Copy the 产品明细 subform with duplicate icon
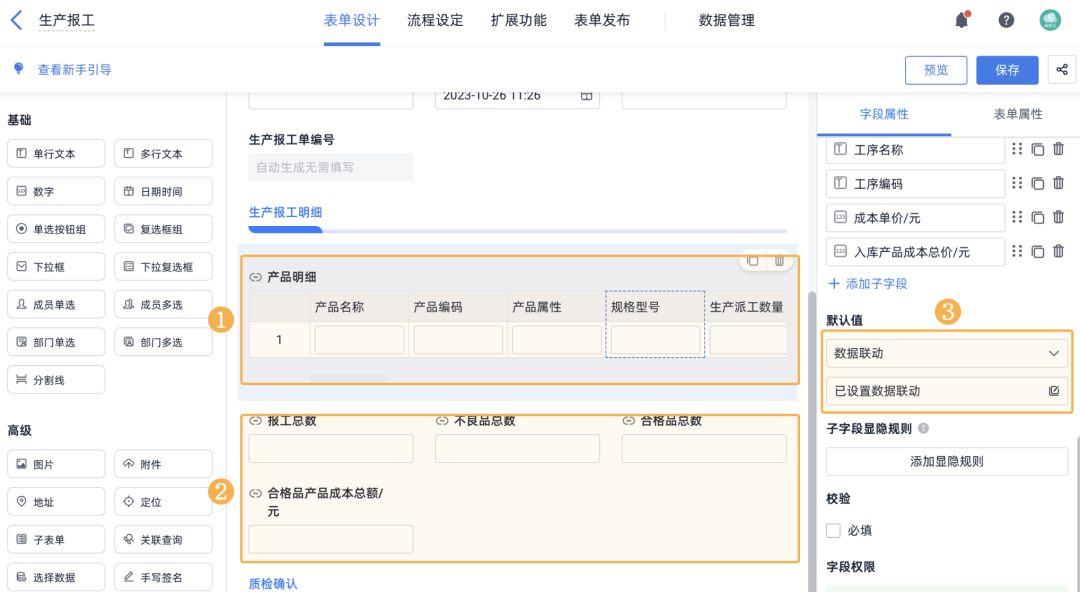Viewport: 1080px width, 592px height. pos(753,261)
